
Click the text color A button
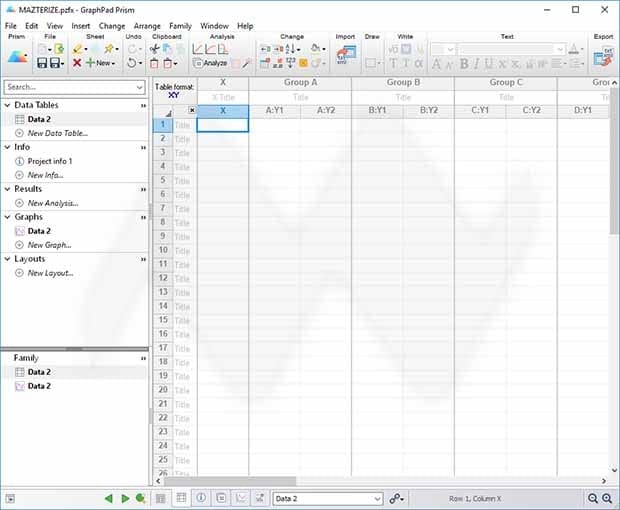574,49
